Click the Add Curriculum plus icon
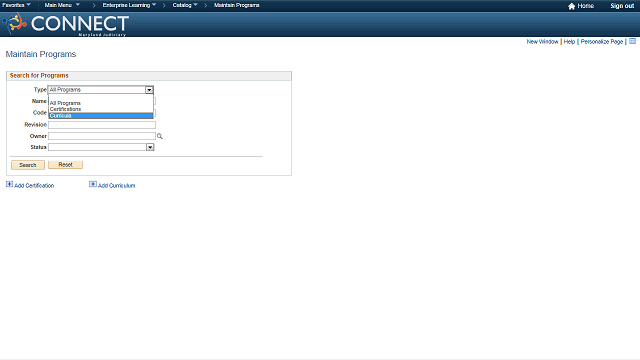Image resolution: width=640 pixels, height=360 pixels. click(93, 184)
